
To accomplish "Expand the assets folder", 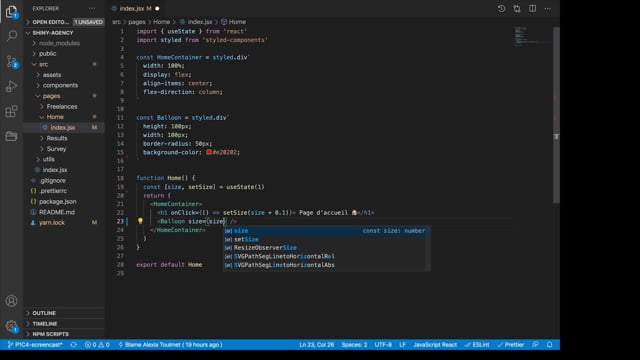I will (x=64, y=75).
